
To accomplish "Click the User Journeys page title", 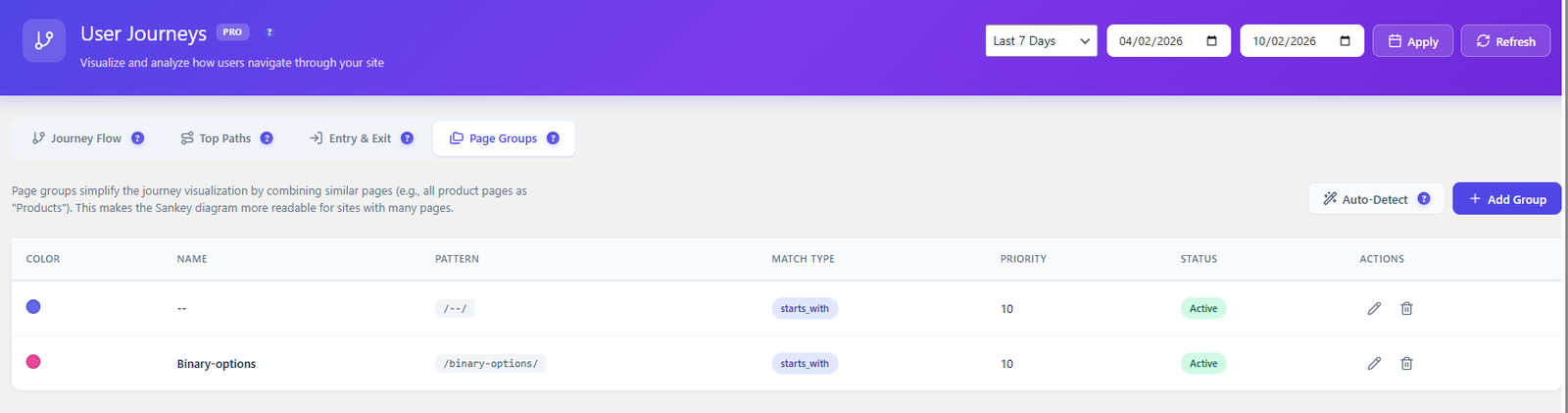I will pyautogui.click(x=143, y=33).
